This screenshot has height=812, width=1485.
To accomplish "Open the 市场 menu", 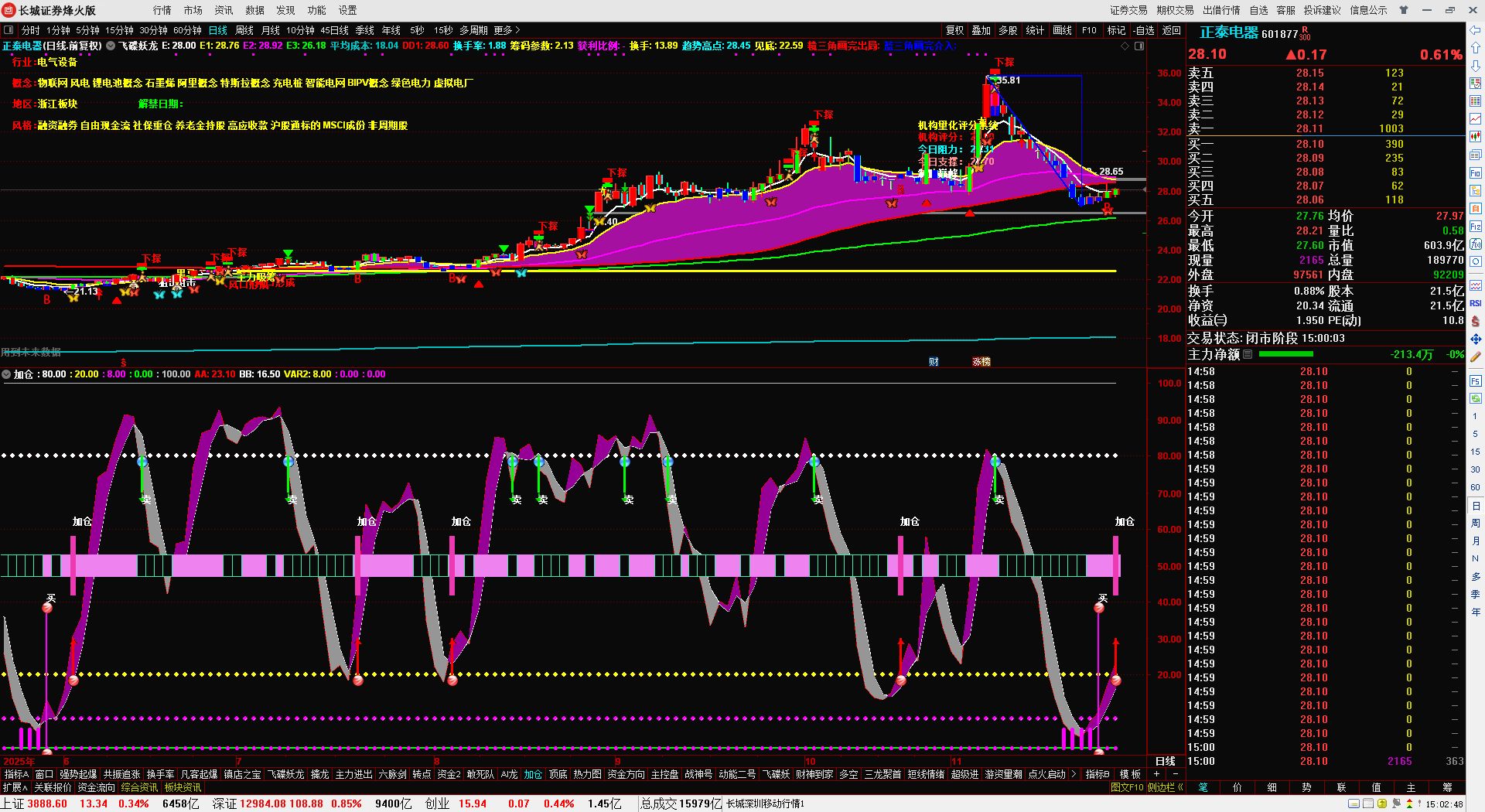I will 193,10.
